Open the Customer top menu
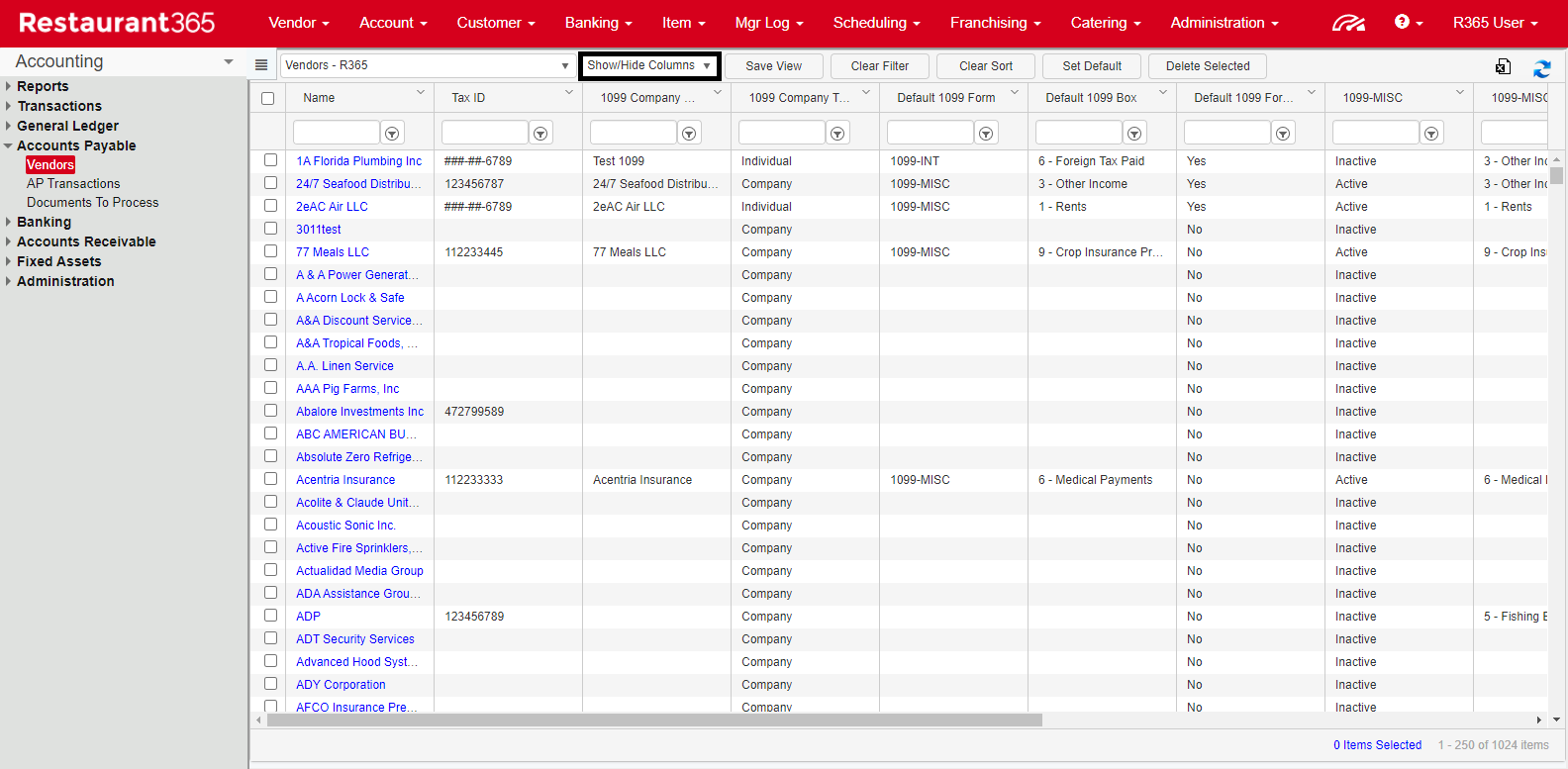The height and width of the screenshot is (769, 1568). click(x=496, y=23)
